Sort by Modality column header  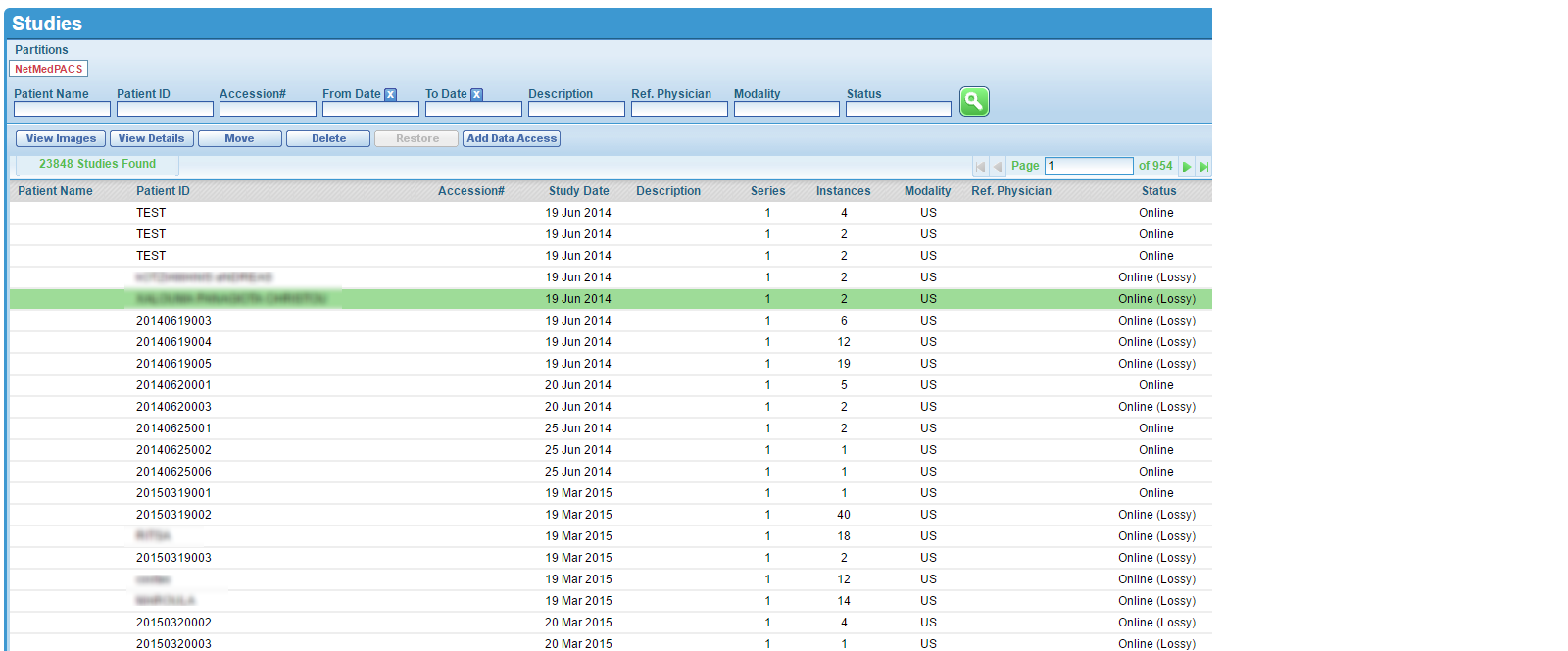tap(928, 191)
